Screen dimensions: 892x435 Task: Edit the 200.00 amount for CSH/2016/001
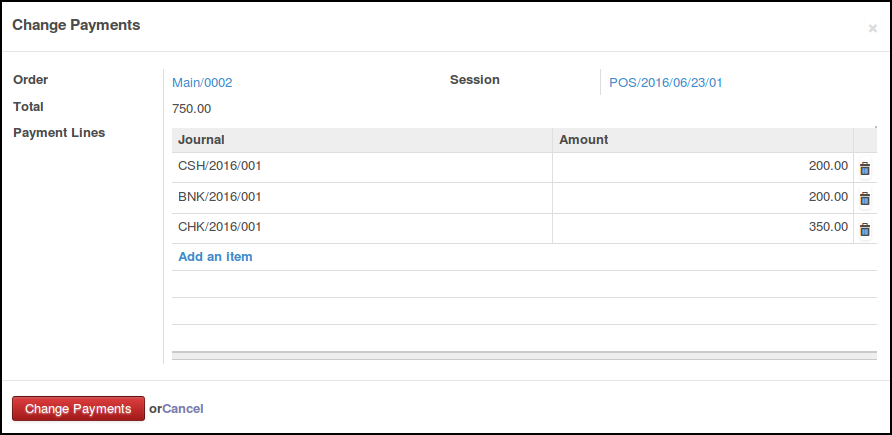point(703,167)
